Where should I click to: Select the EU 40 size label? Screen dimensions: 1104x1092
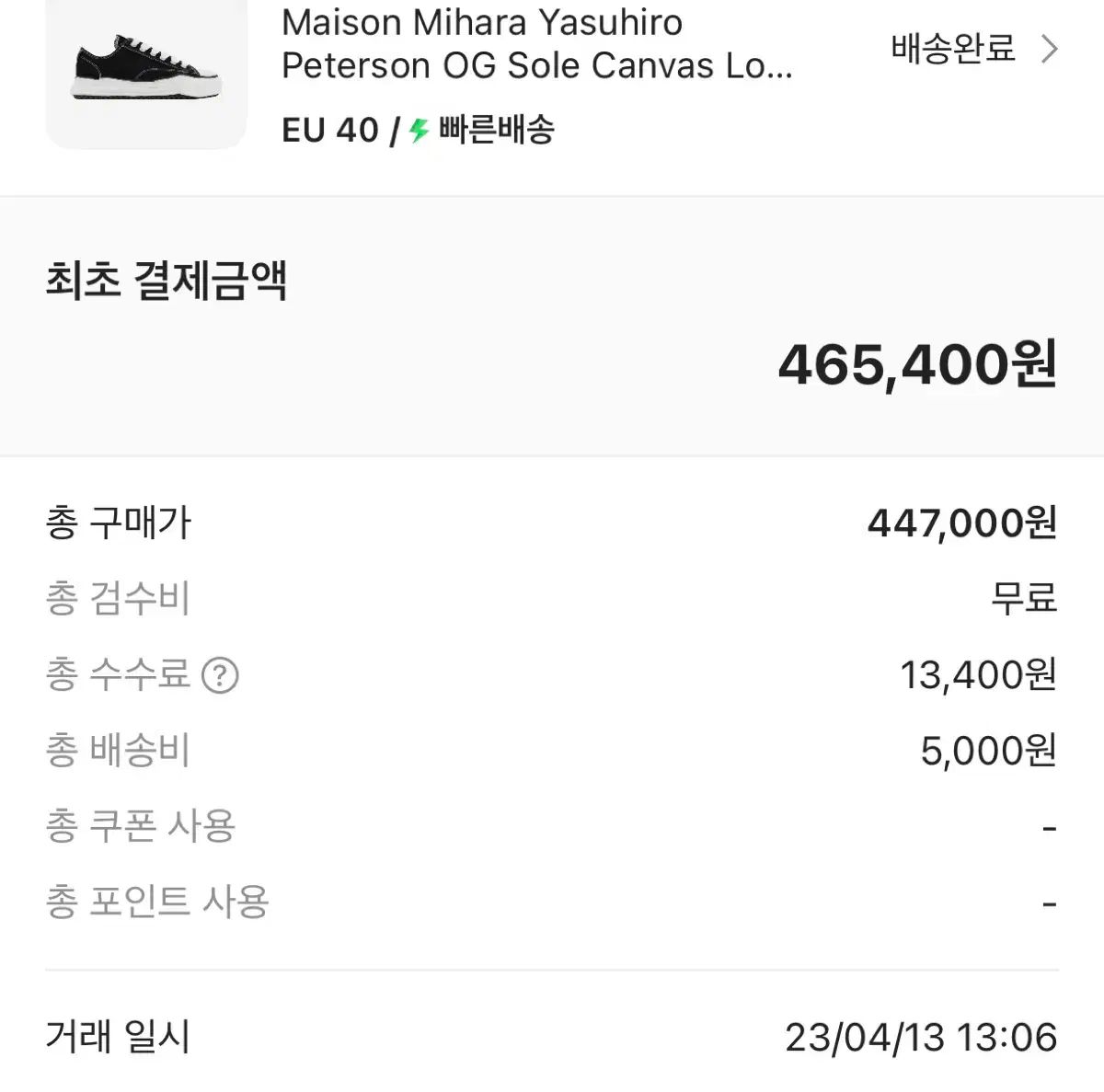[330, 131]
